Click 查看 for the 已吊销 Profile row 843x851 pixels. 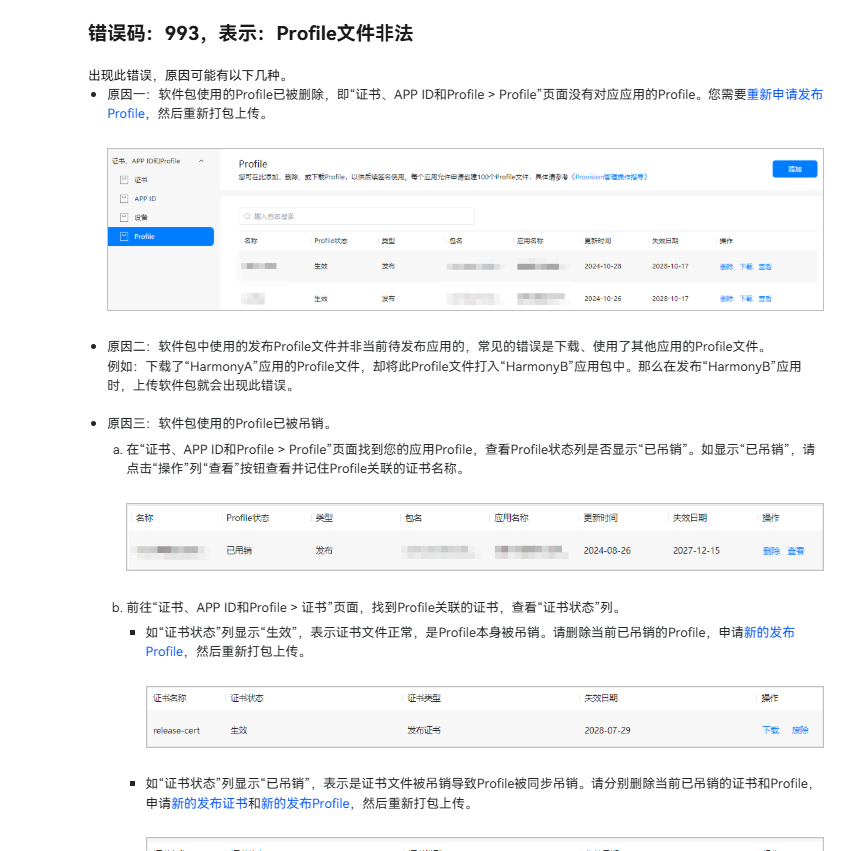(x=795, y=551)
